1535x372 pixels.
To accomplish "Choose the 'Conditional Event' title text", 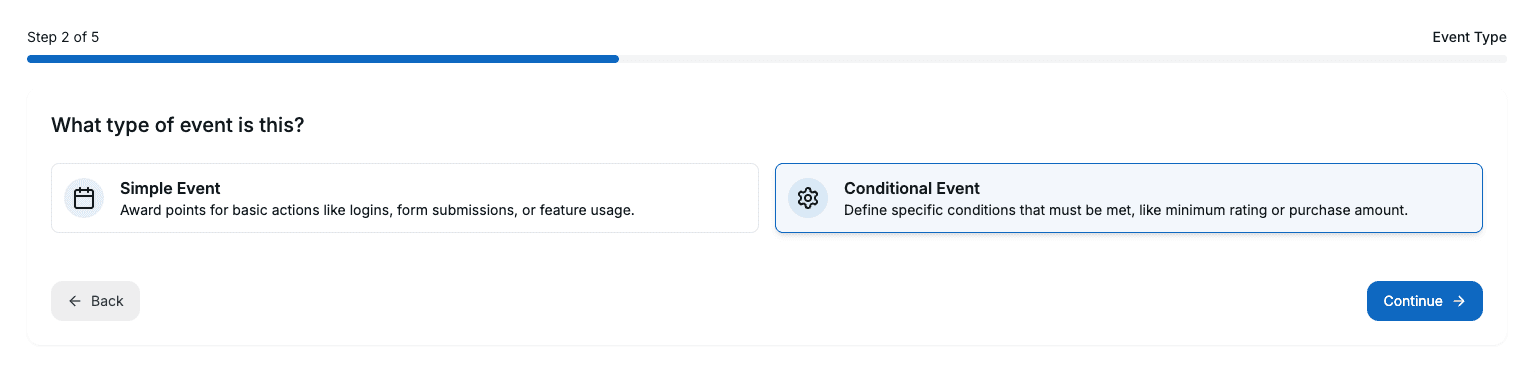I will pos(912,188).
